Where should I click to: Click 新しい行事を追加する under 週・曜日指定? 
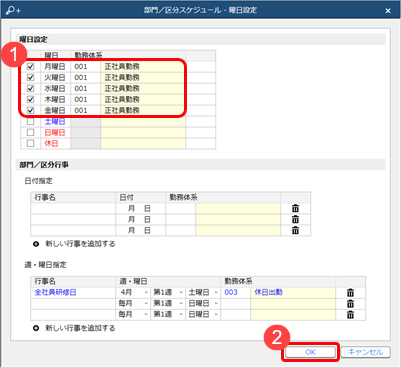(x=80, y=328)
